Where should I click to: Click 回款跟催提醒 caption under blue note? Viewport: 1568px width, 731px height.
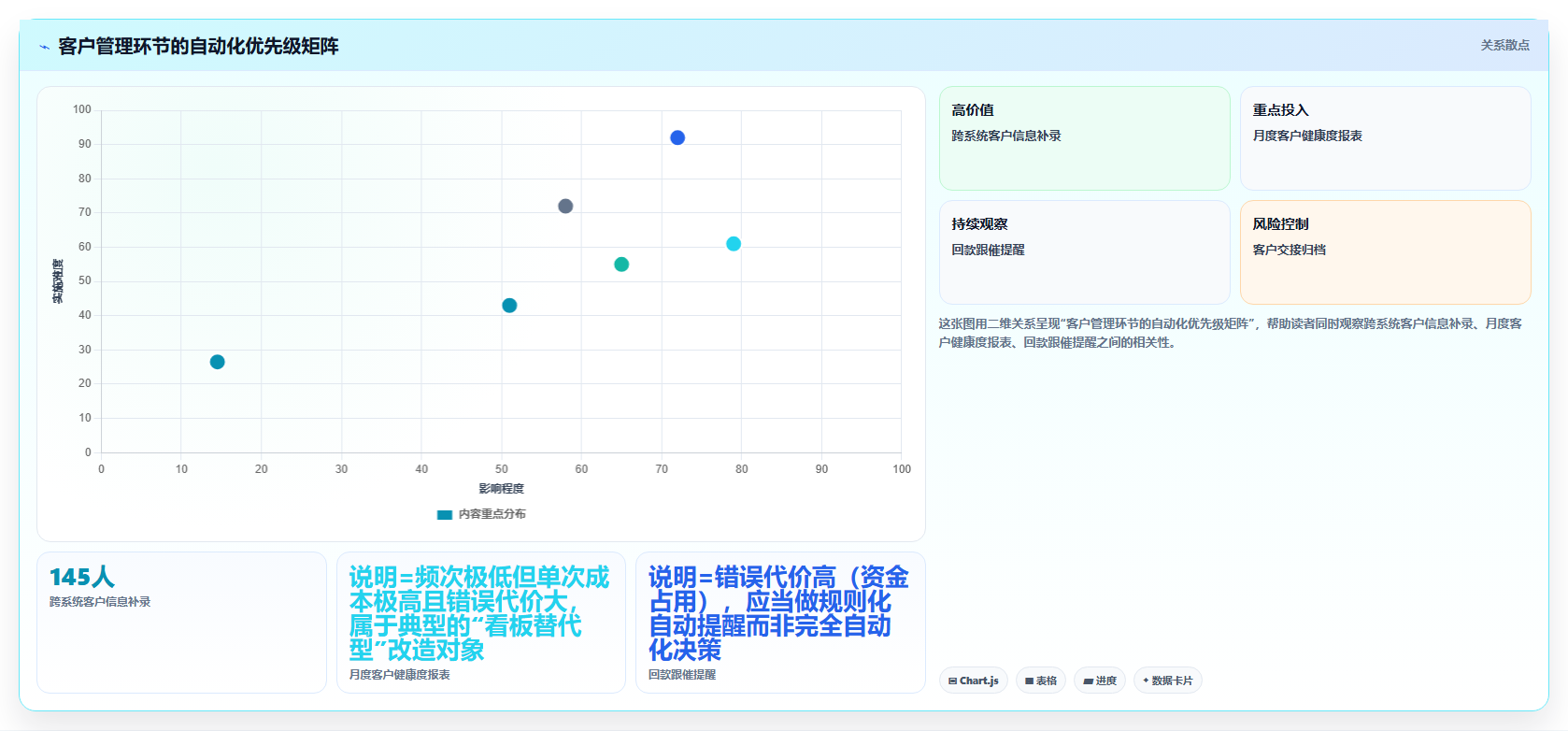pos(682,675)
